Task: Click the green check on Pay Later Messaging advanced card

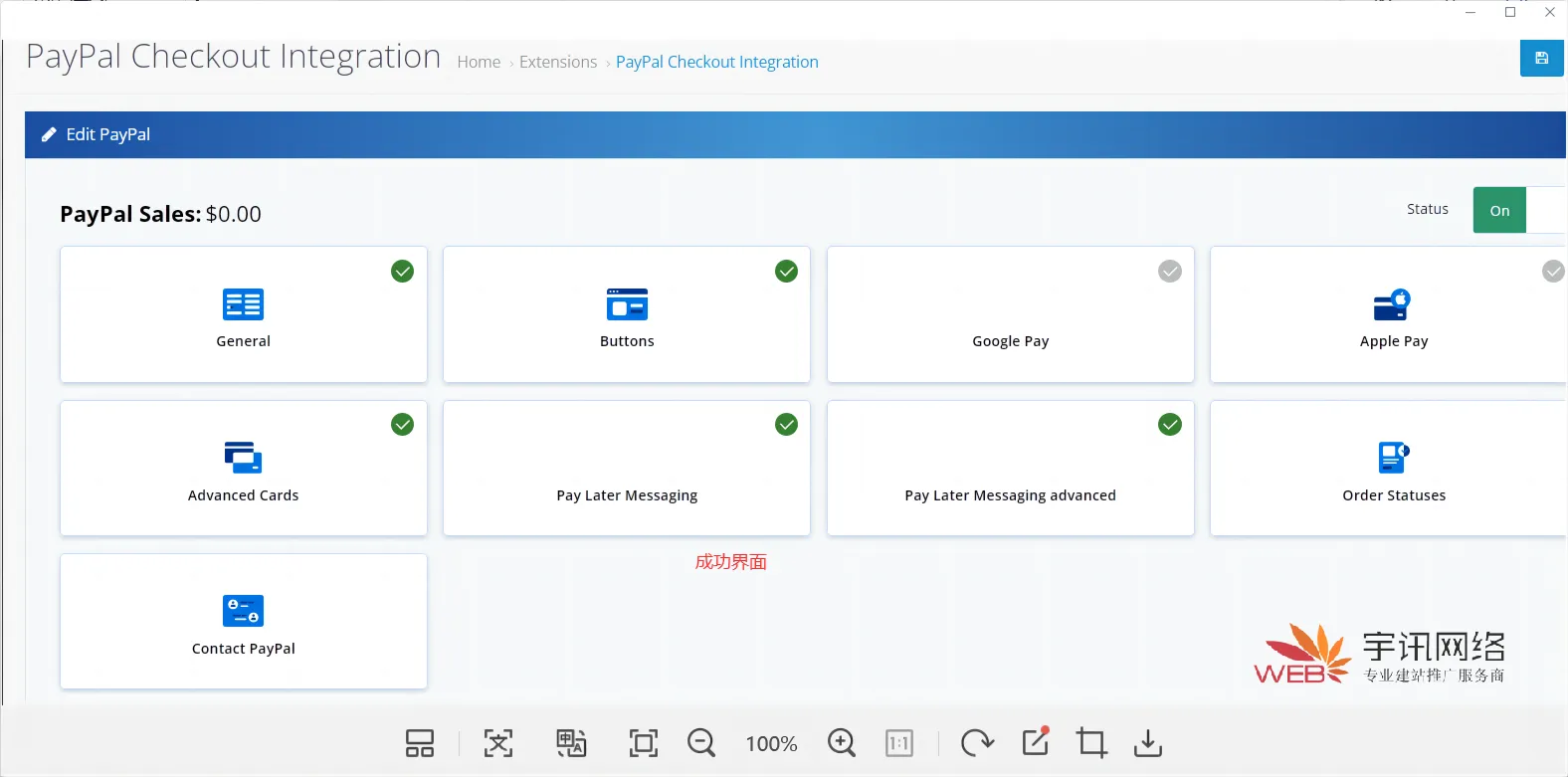Action: (1170, 425)
